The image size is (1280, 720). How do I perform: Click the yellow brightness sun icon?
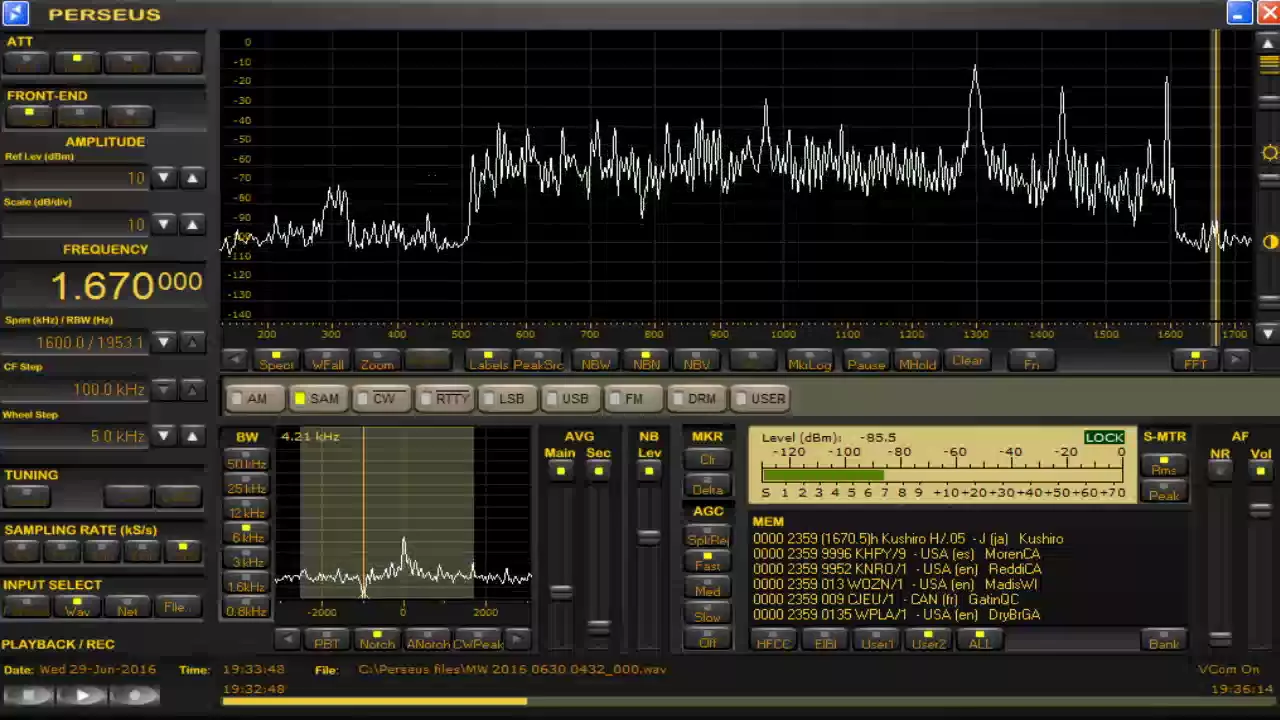[x=1270, y=153]
